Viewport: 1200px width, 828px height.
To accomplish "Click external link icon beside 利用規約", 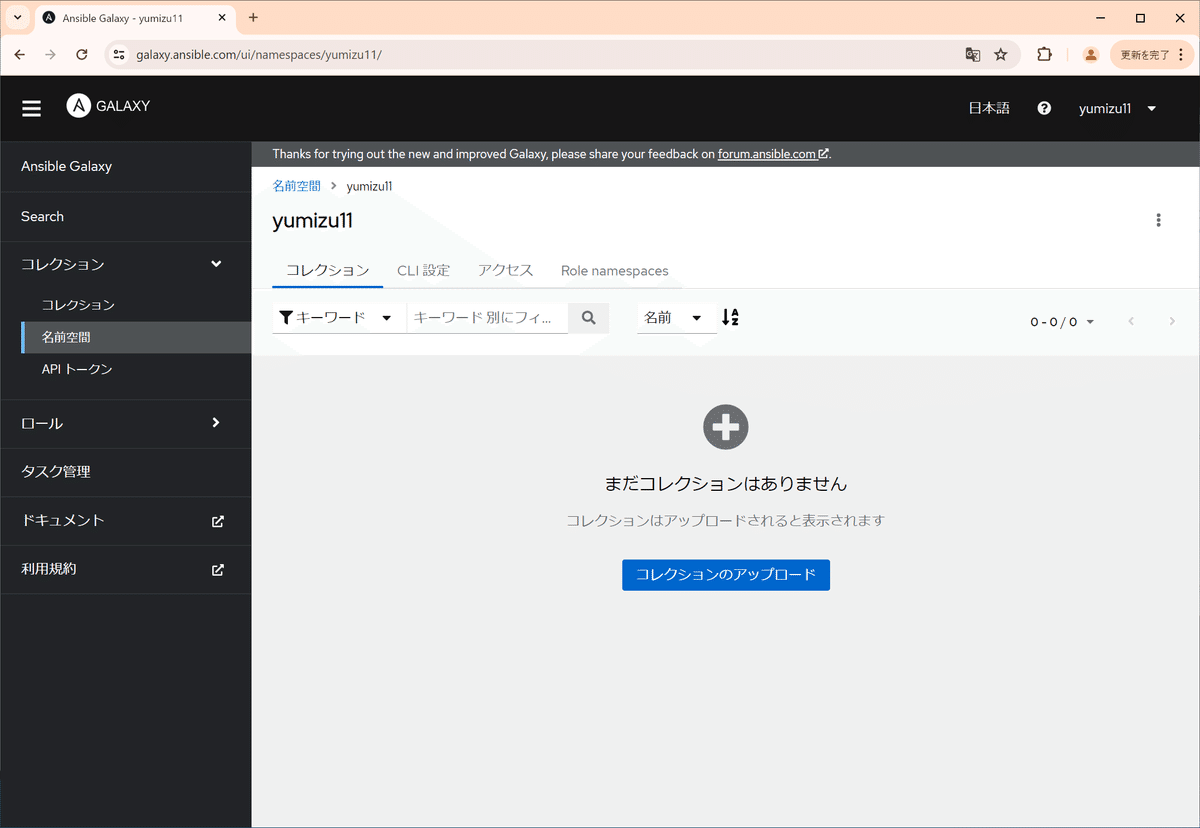I will 218,570.
